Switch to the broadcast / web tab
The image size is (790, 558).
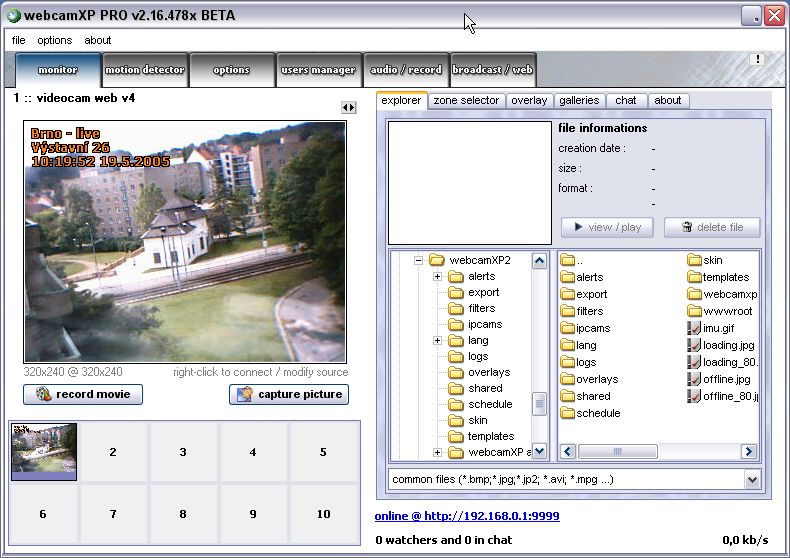click(492, 69)
